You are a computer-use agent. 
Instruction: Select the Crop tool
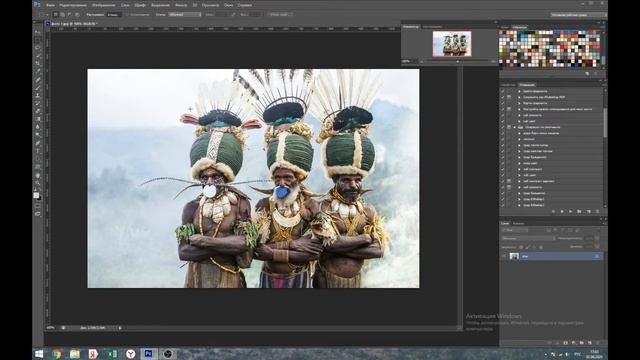pyautogui.click(x=38, y=63)
